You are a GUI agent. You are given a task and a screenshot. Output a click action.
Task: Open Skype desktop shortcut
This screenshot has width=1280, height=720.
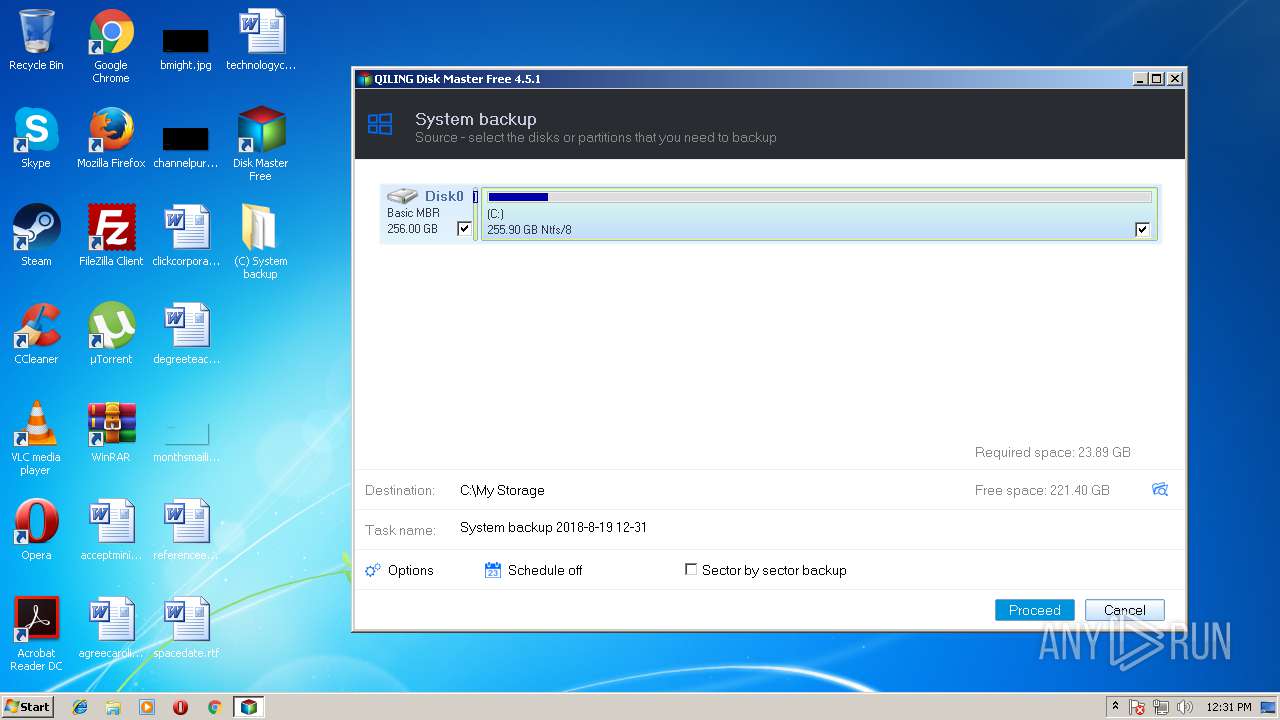tap(36, 138)
